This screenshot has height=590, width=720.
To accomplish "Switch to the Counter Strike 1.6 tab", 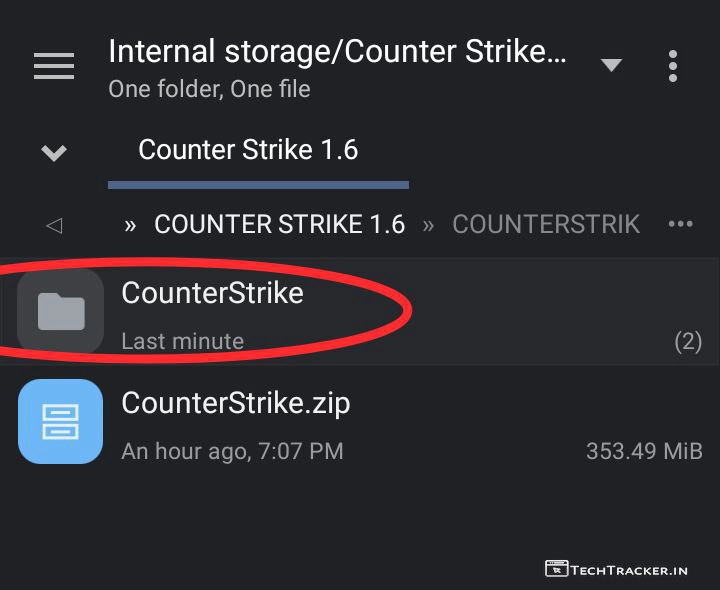I will pos(248,150).
